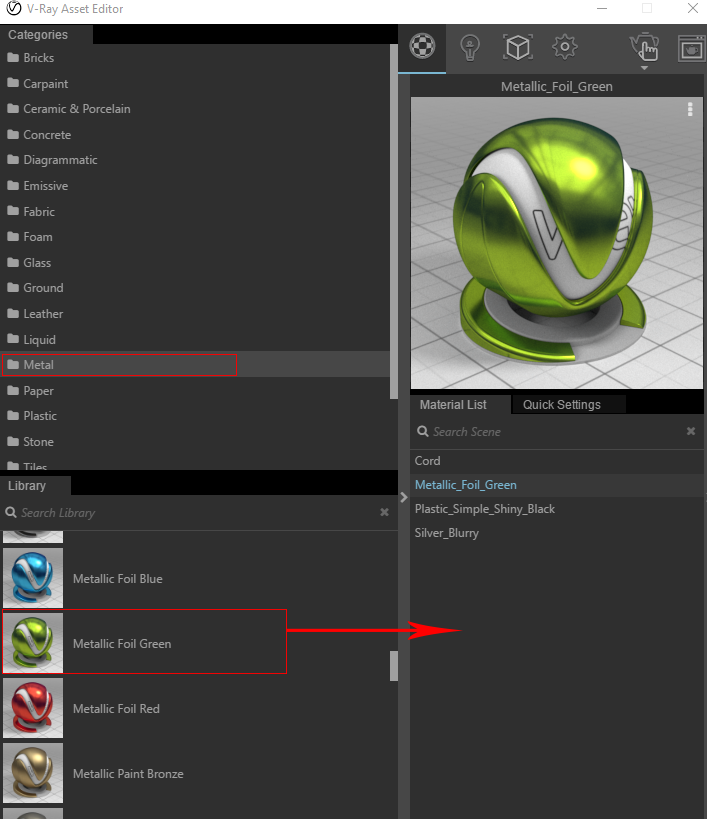The image size is (707, 819).
Task: Clear the Search Scene field
Action: click(x=691, y=431)
